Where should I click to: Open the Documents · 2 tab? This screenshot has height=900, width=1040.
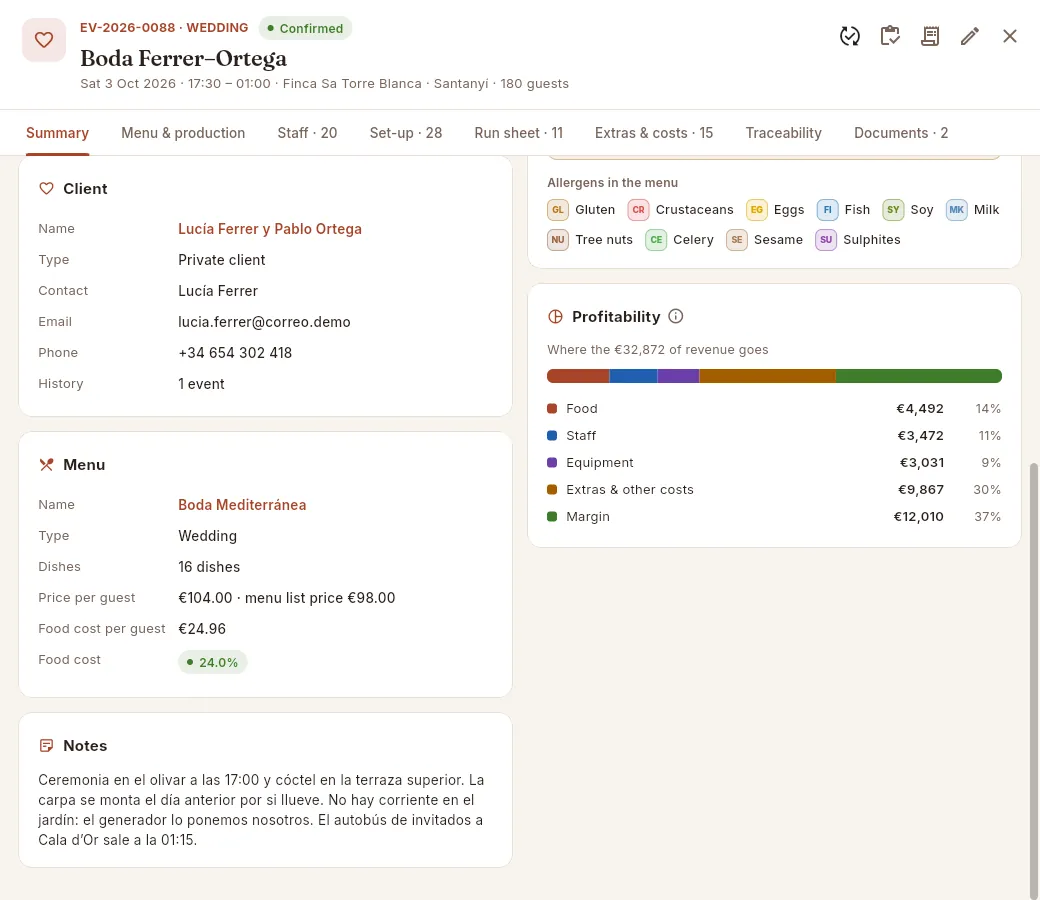pyautogui.click(x=901, y=133)
